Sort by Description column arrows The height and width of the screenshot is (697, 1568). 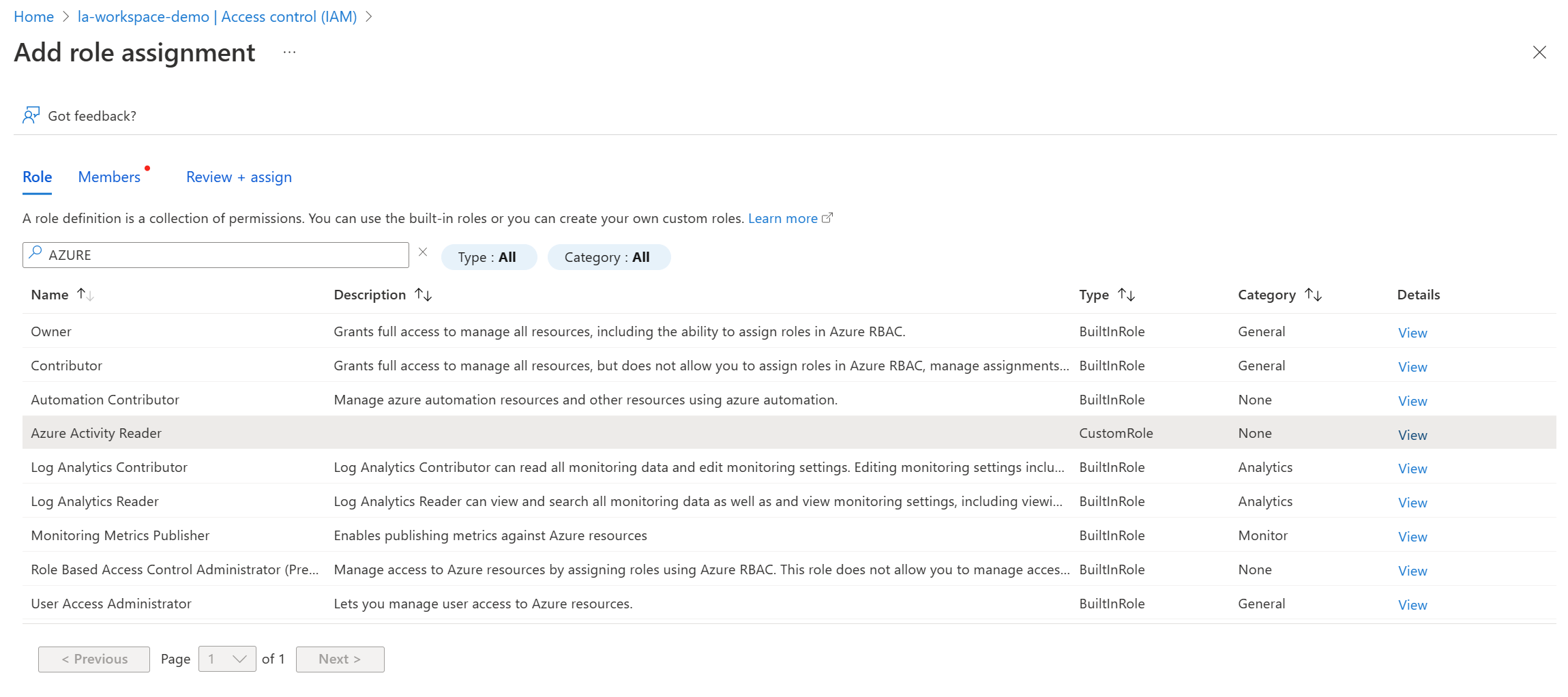[424, 295]
